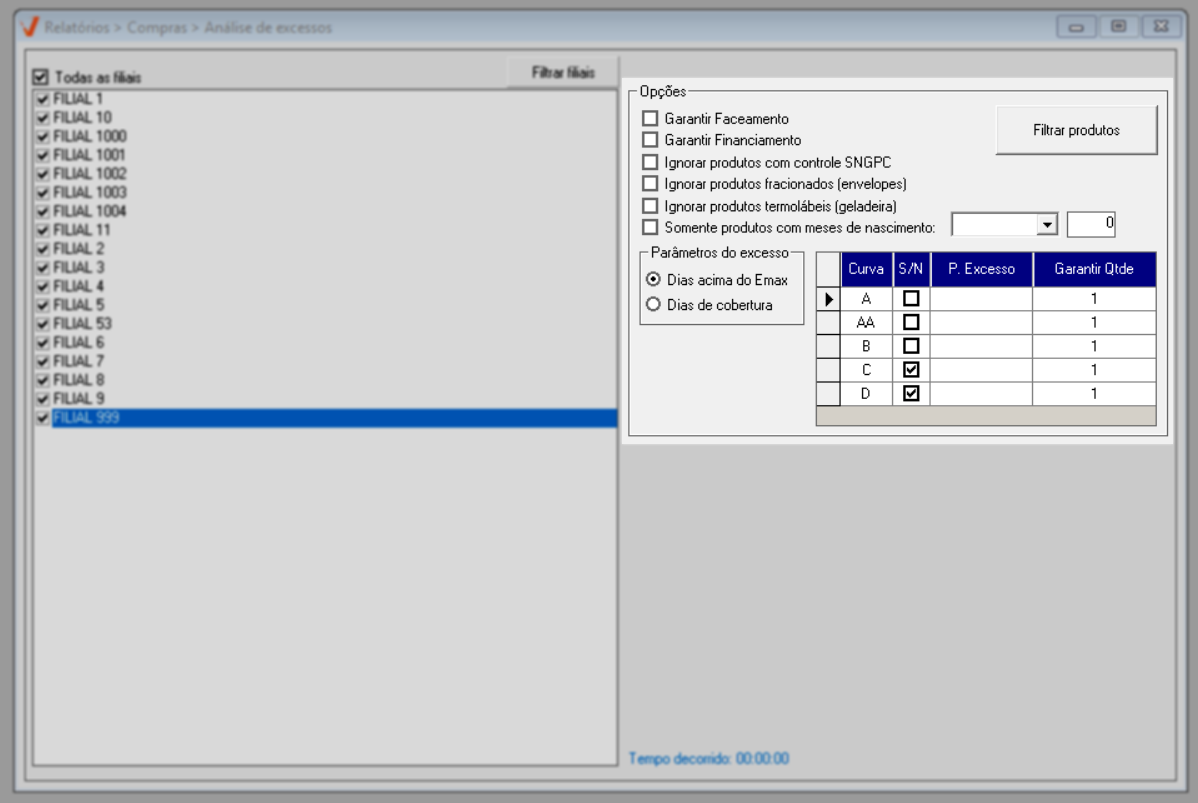This screenshot has height=803, width=1198.
Task: Toggle the FILIAL 11 checkbox
Action: 43,230
